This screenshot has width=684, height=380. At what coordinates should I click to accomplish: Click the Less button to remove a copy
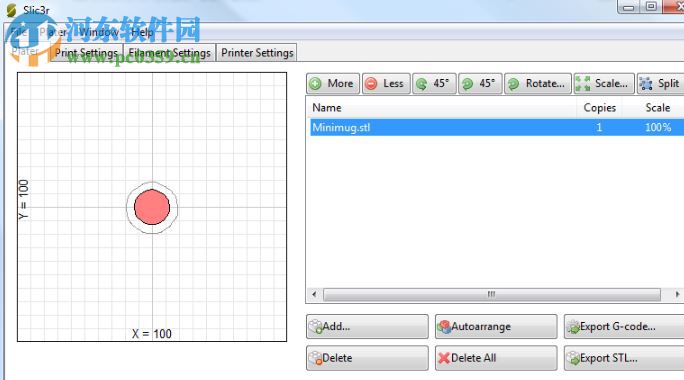click(386, 83)
